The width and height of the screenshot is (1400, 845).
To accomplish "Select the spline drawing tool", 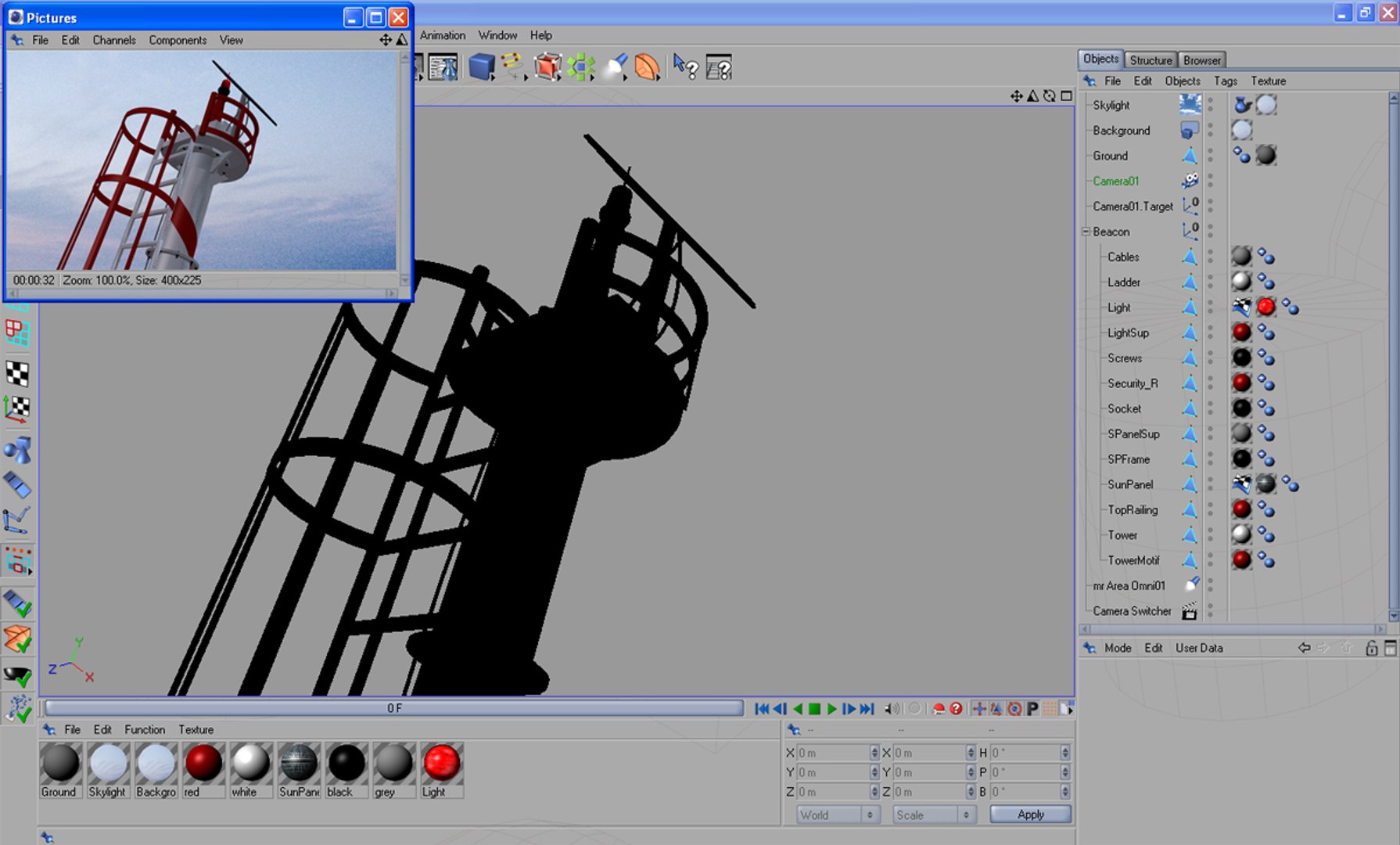I will pos(513,66).
